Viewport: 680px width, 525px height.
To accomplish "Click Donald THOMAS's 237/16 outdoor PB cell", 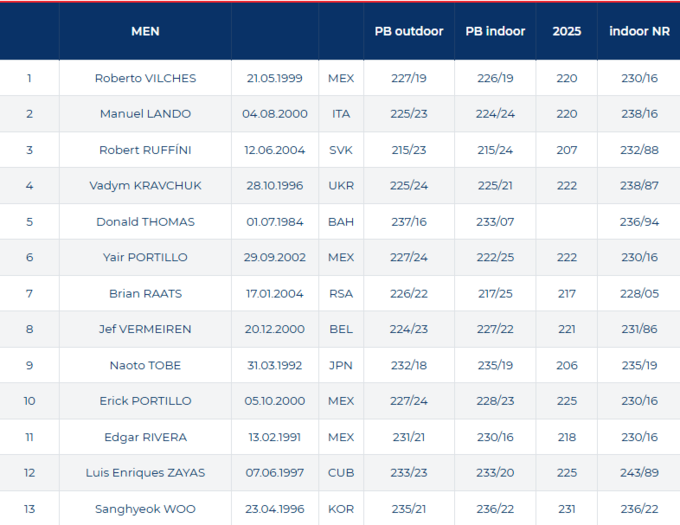I will pyautogui.click(x=409, y=222).
